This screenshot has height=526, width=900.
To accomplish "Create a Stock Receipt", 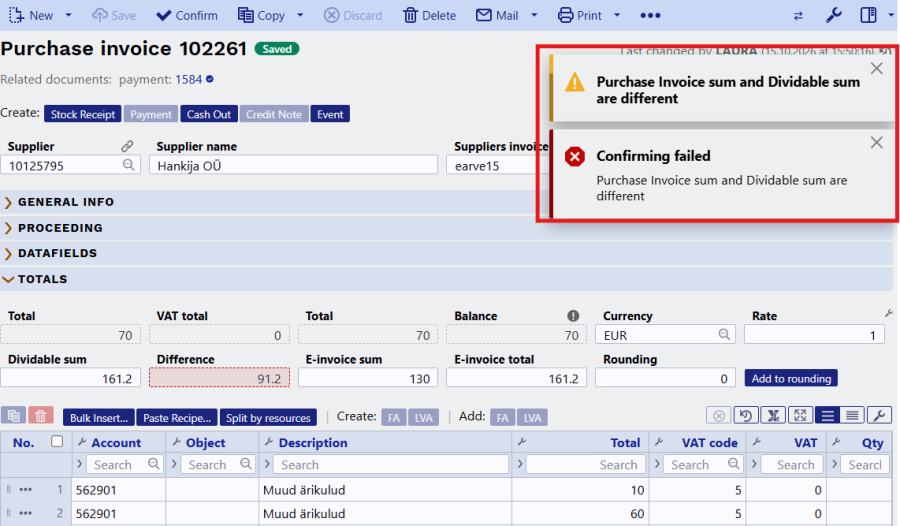I will [83, 114].
